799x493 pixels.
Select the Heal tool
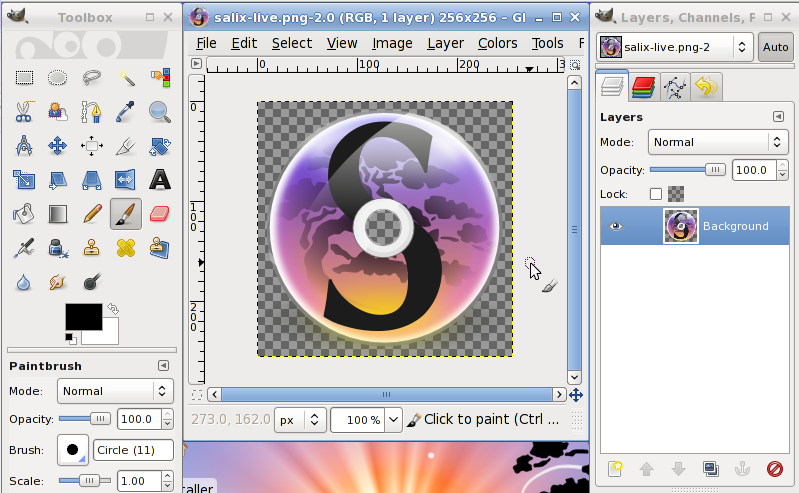126,248
